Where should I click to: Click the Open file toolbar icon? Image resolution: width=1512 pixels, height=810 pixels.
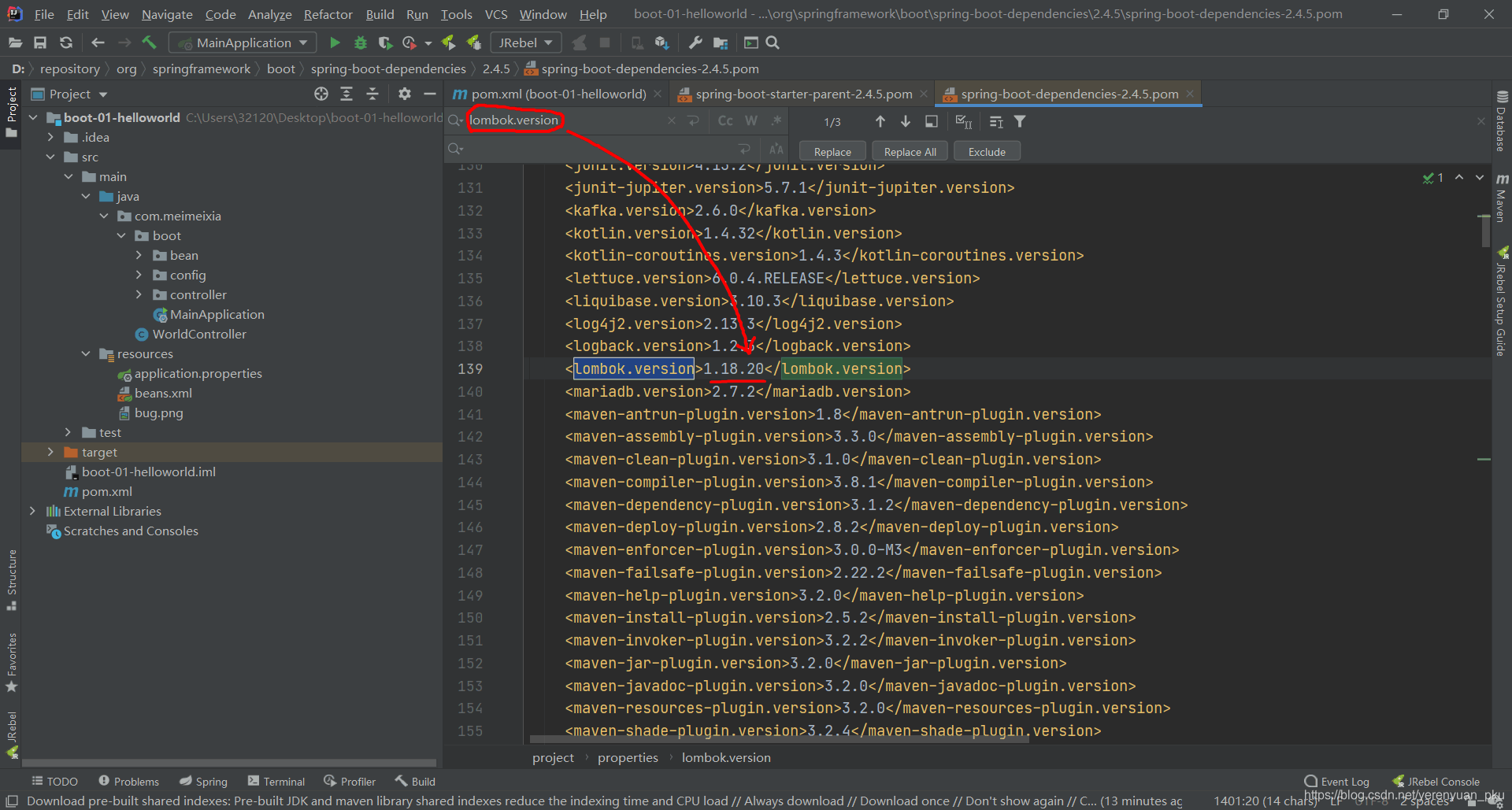click(15, 43)
